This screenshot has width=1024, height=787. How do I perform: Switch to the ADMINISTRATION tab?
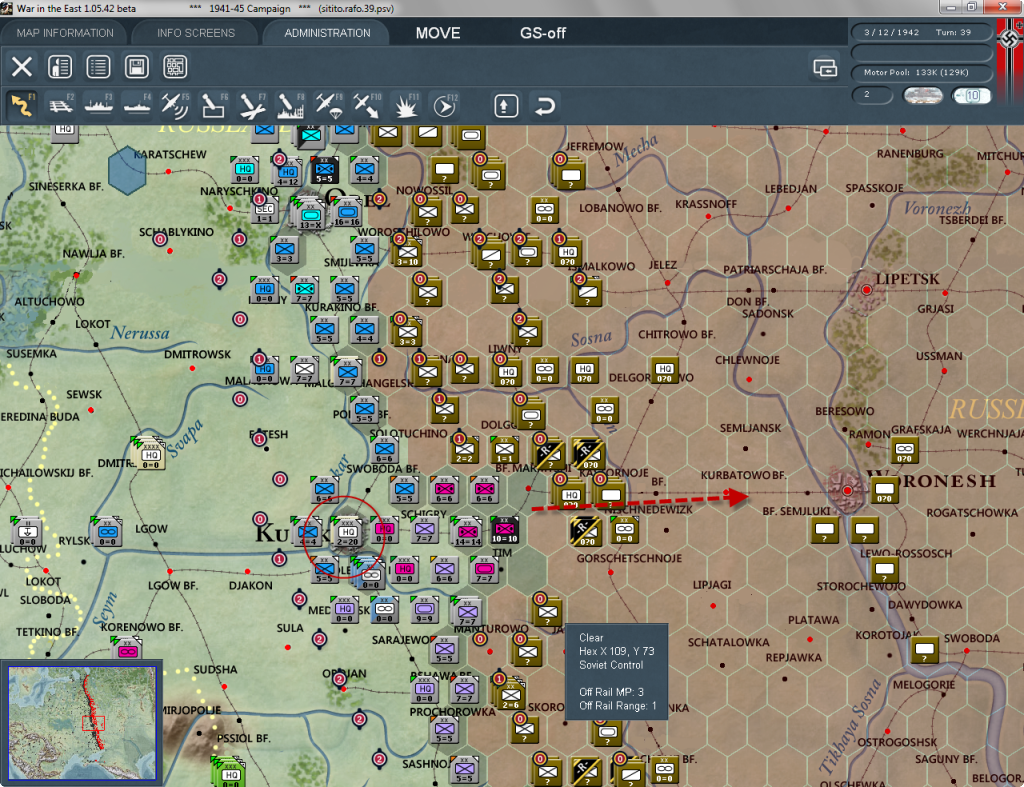(x=327, y=33)
